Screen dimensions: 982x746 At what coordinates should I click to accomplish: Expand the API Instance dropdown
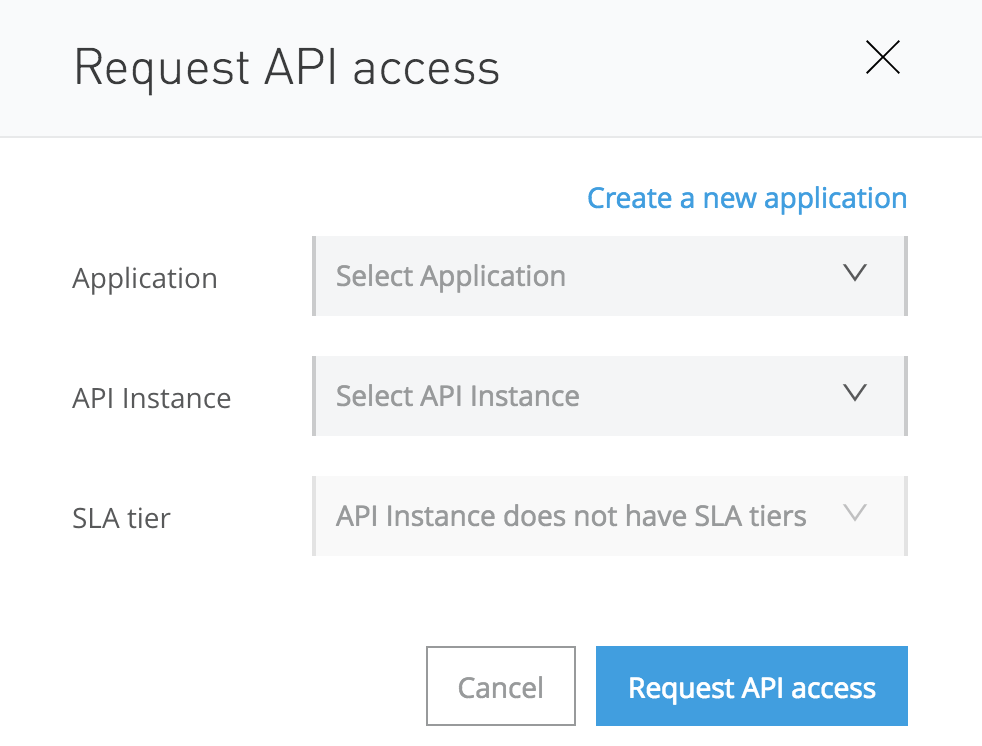coord(609,396)
